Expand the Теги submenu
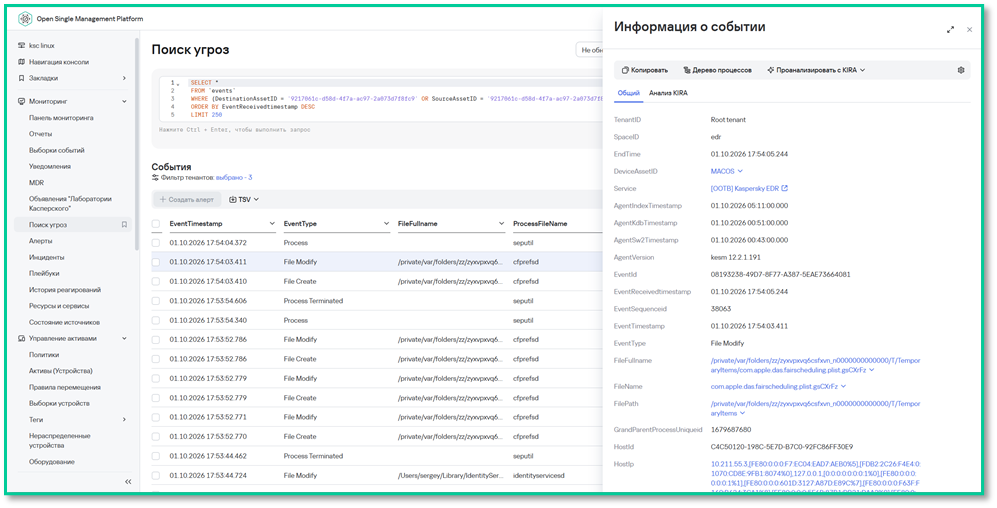Screen dimensions: 997x508 [124, 420]
